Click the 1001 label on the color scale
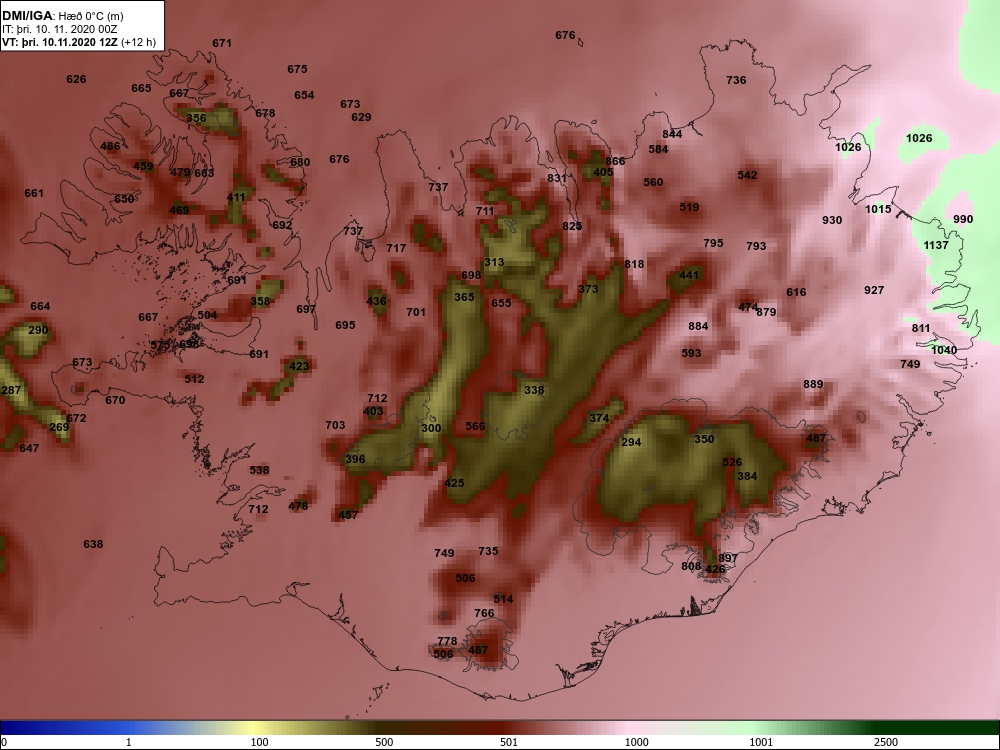The image size is (1000, 750). pos(761,742)
